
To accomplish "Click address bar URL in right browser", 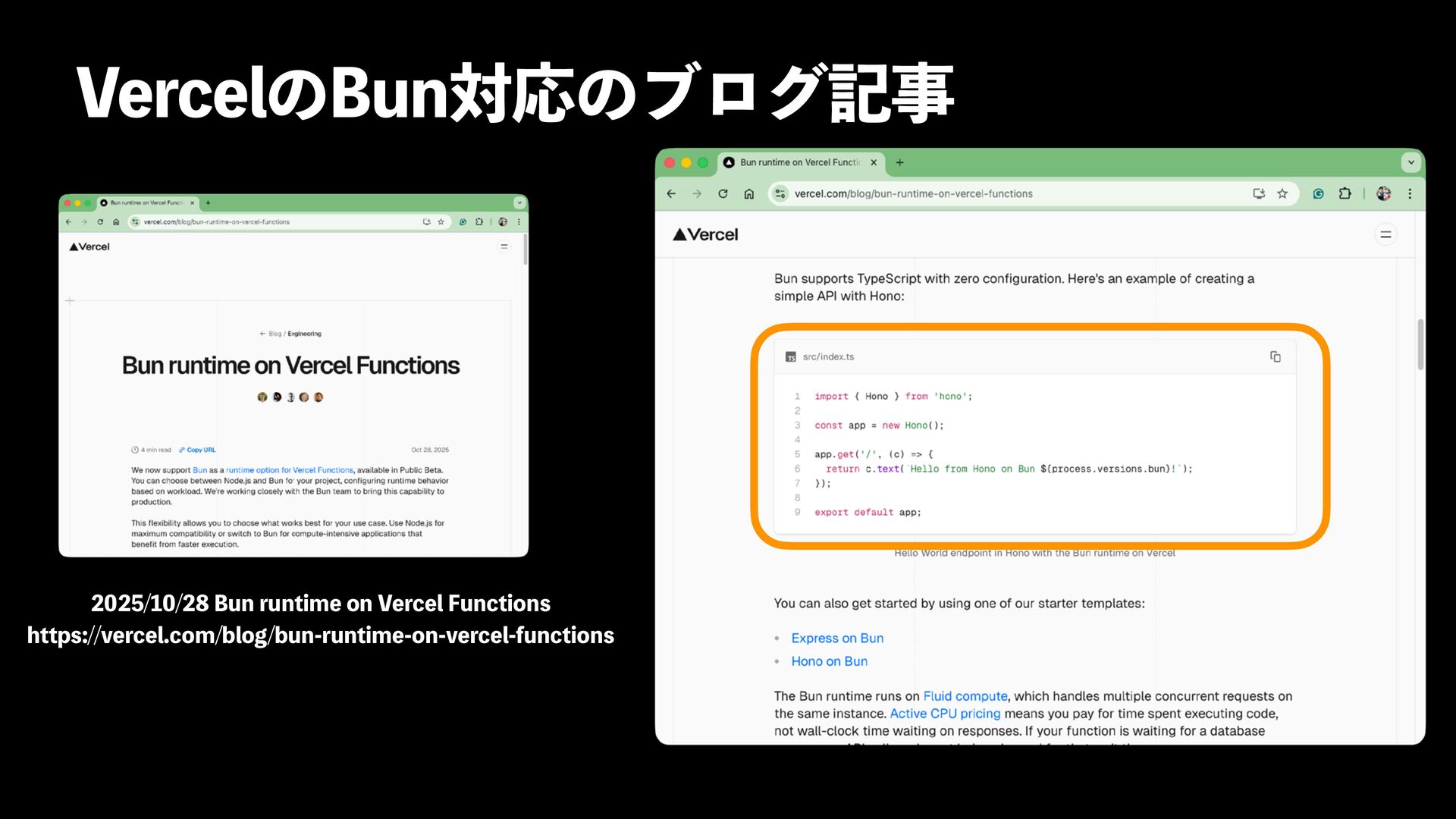I will pos(913,193).
